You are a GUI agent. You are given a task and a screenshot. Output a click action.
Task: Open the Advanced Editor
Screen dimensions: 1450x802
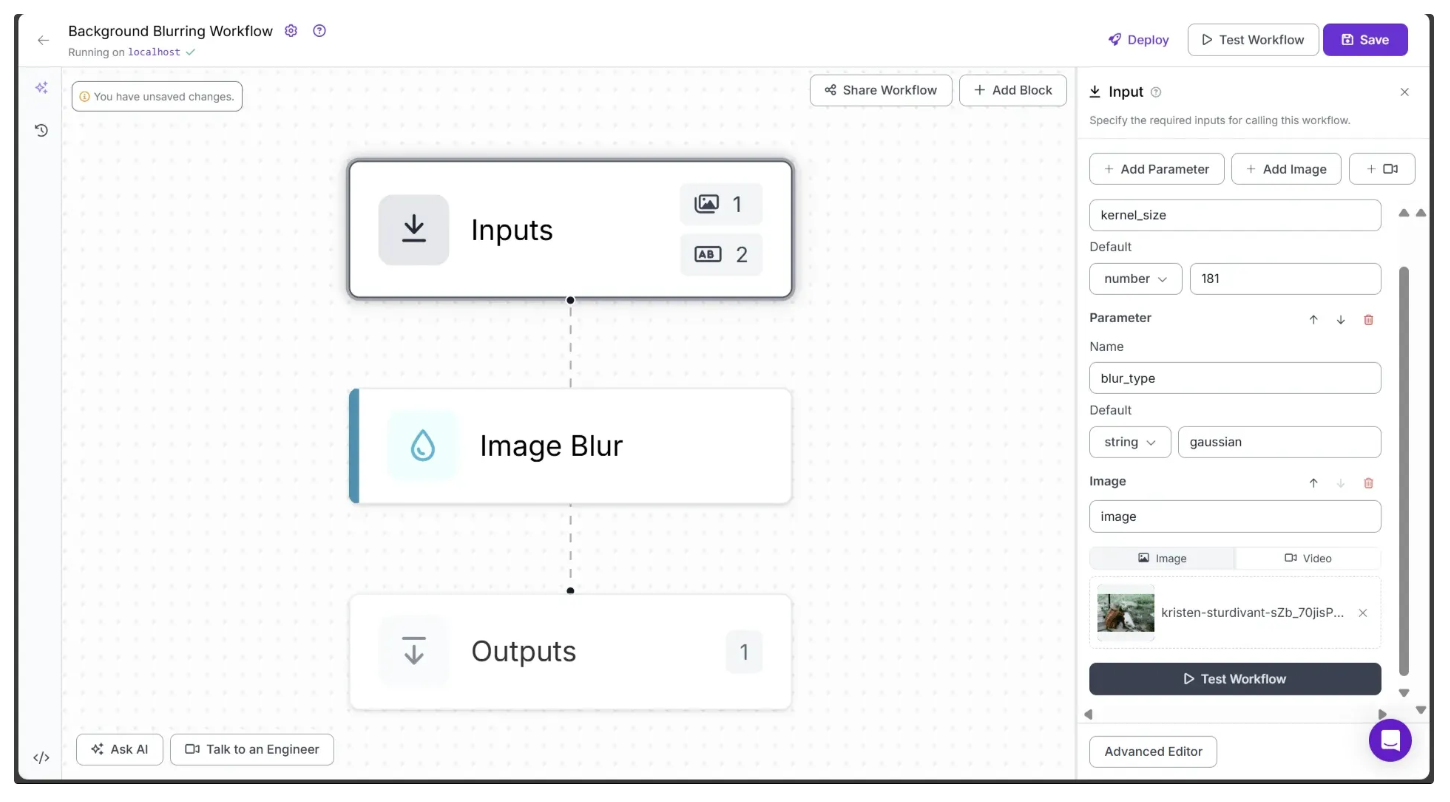(1153, 752)
